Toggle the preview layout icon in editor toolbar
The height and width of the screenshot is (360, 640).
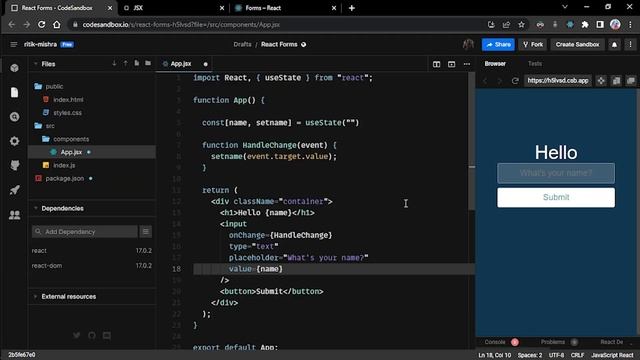click(451, 64)
